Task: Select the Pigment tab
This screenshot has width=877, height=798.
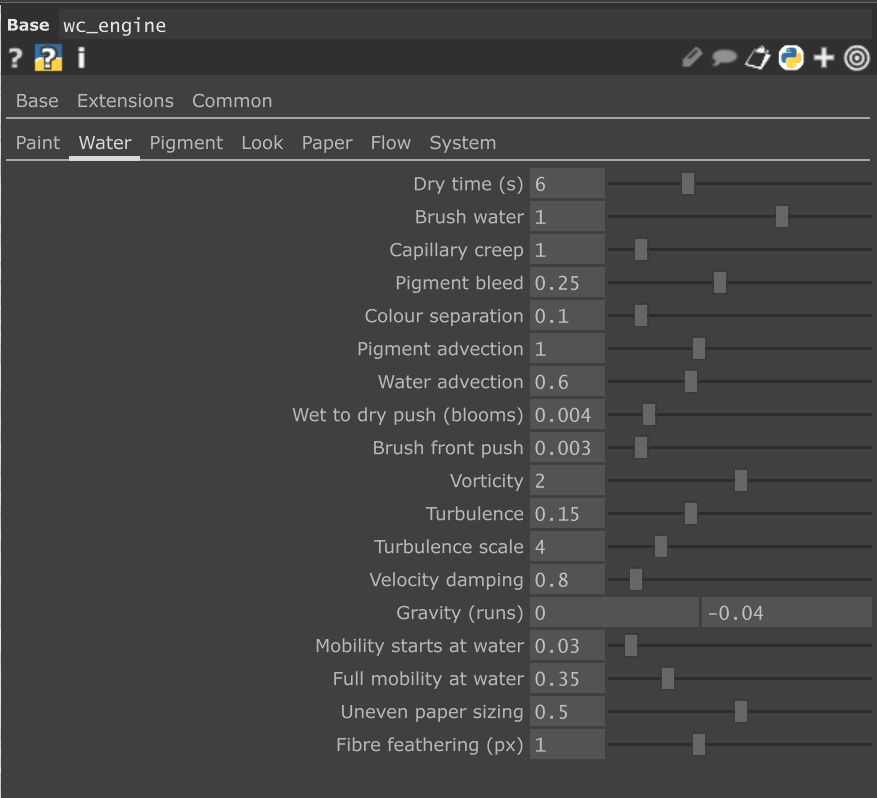Action: (x=186, y=143)
